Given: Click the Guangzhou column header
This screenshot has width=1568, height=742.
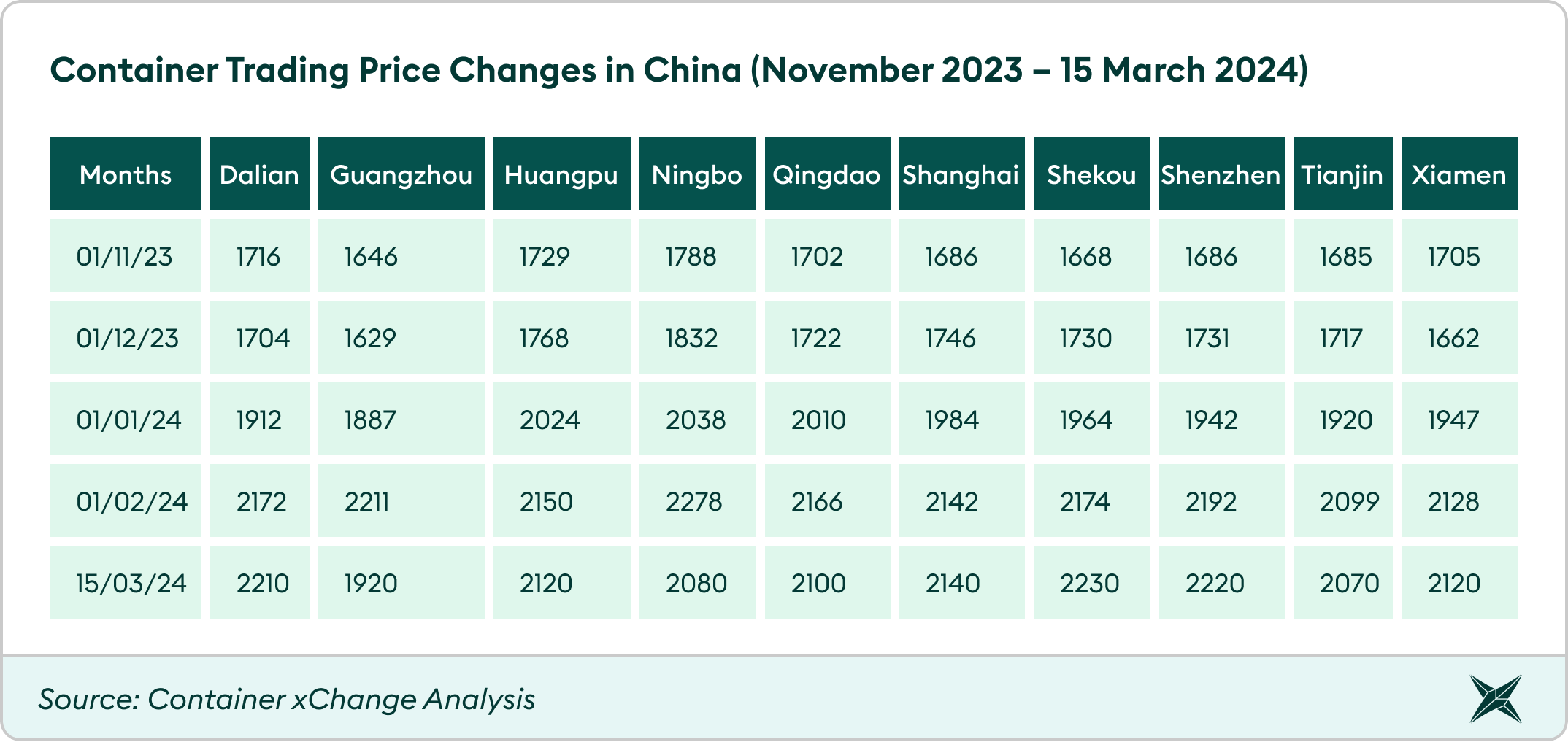Looking at the screenshot, I should point(401,174).
